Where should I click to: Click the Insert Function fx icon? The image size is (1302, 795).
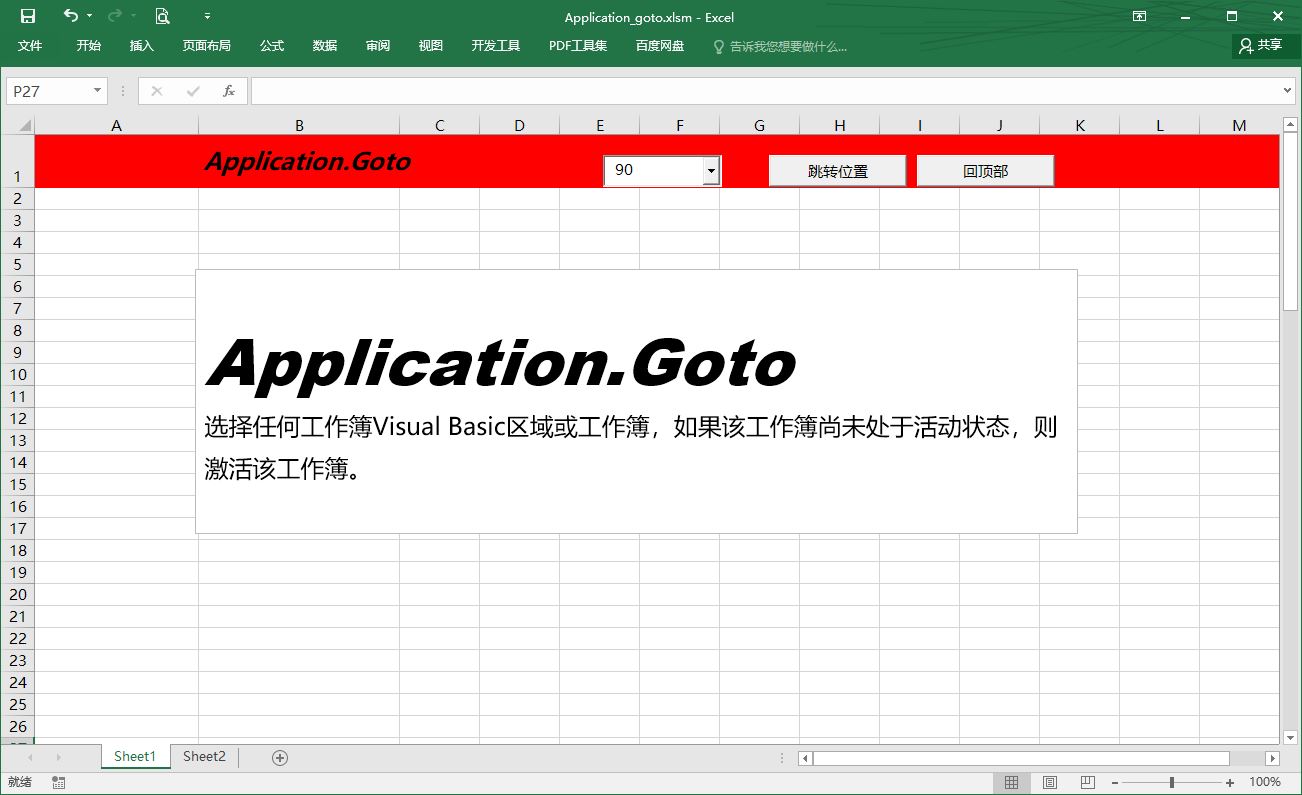(x=229, y=91)
